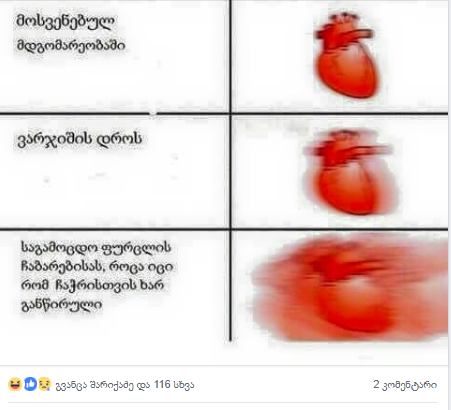
Task: Click the word მდგომარეობაში in top caption
Action: pos(71,45)
